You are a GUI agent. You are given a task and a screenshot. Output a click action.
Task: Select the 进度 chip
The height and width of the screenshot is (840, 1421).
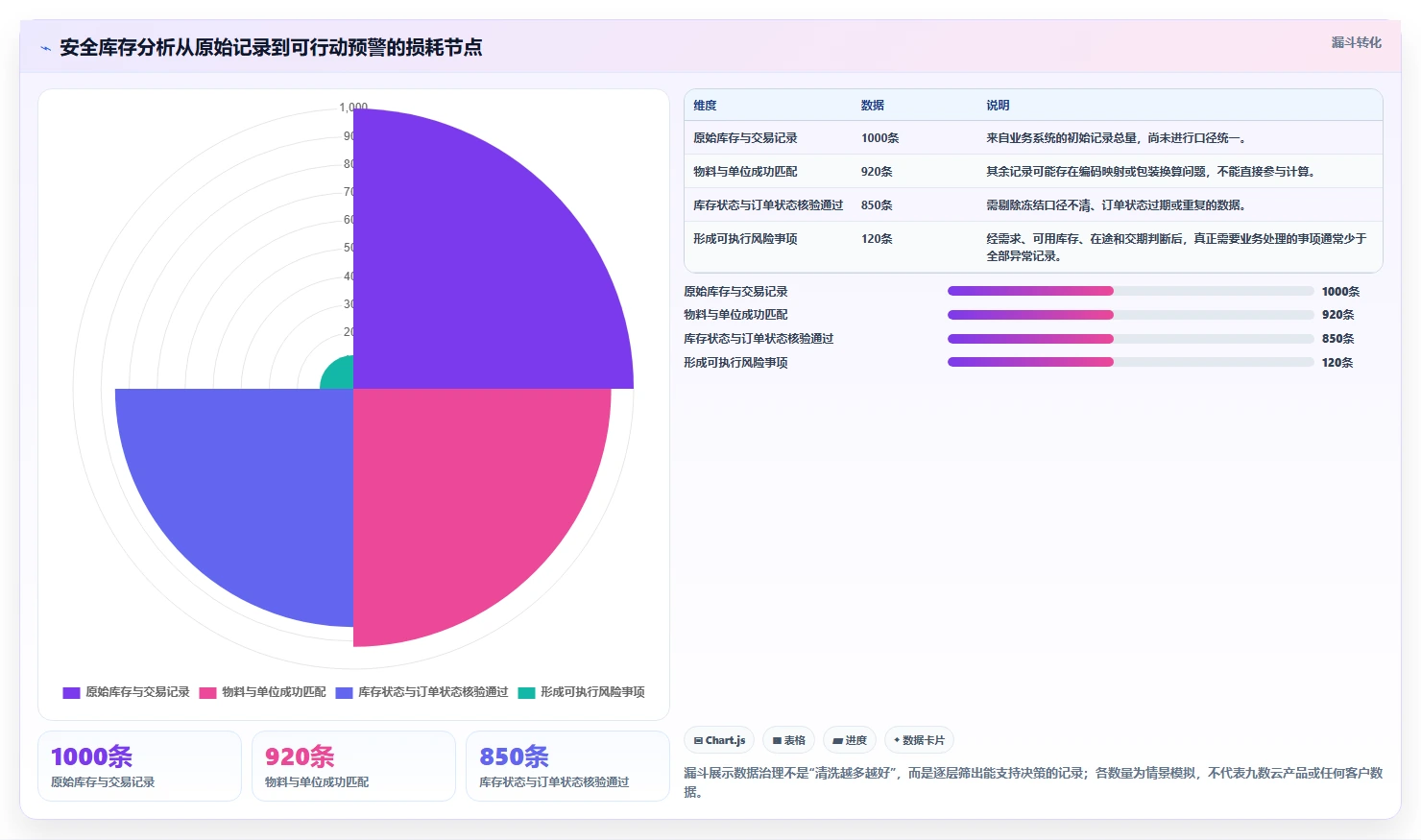850,740
